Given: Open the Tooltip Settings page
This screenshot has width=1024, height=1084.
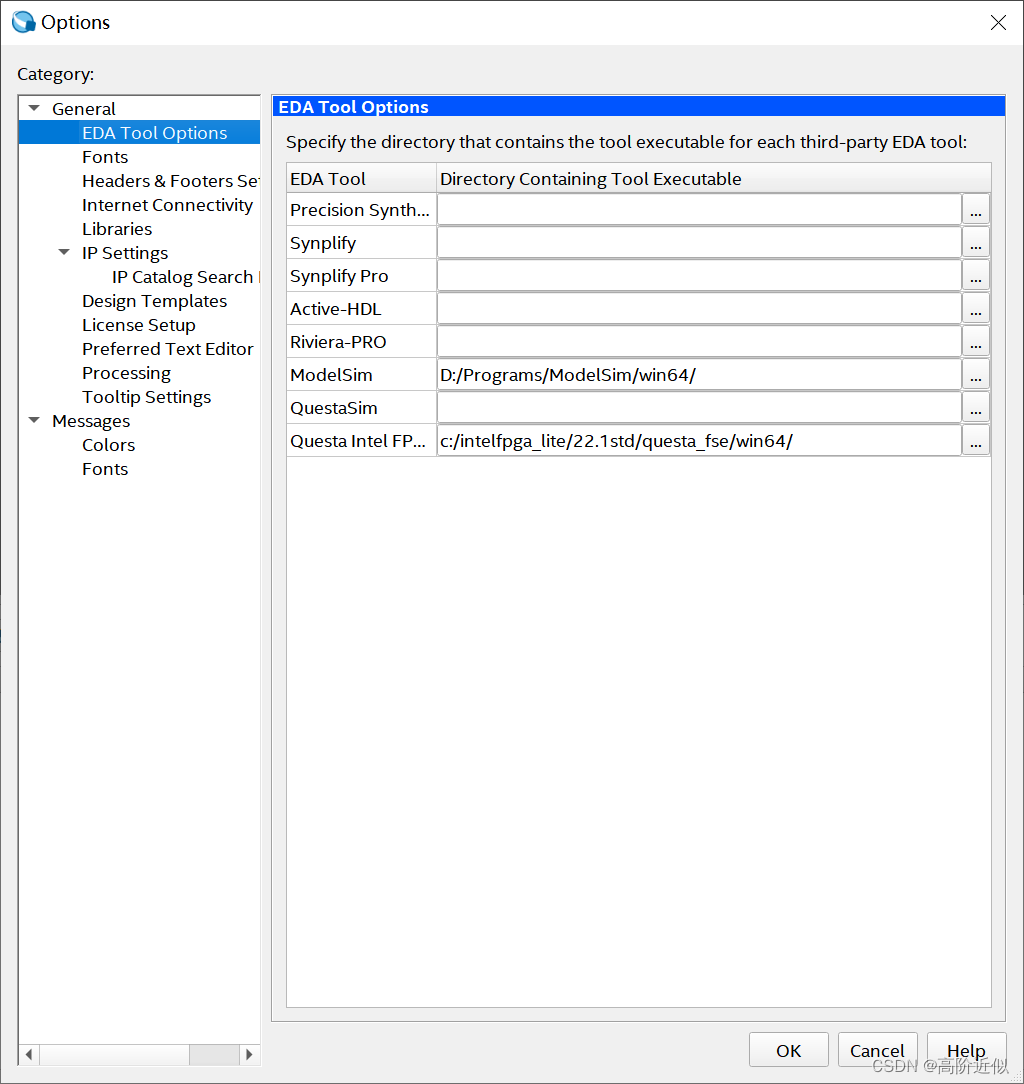Looking at the screenshot, I should point(146,397).
